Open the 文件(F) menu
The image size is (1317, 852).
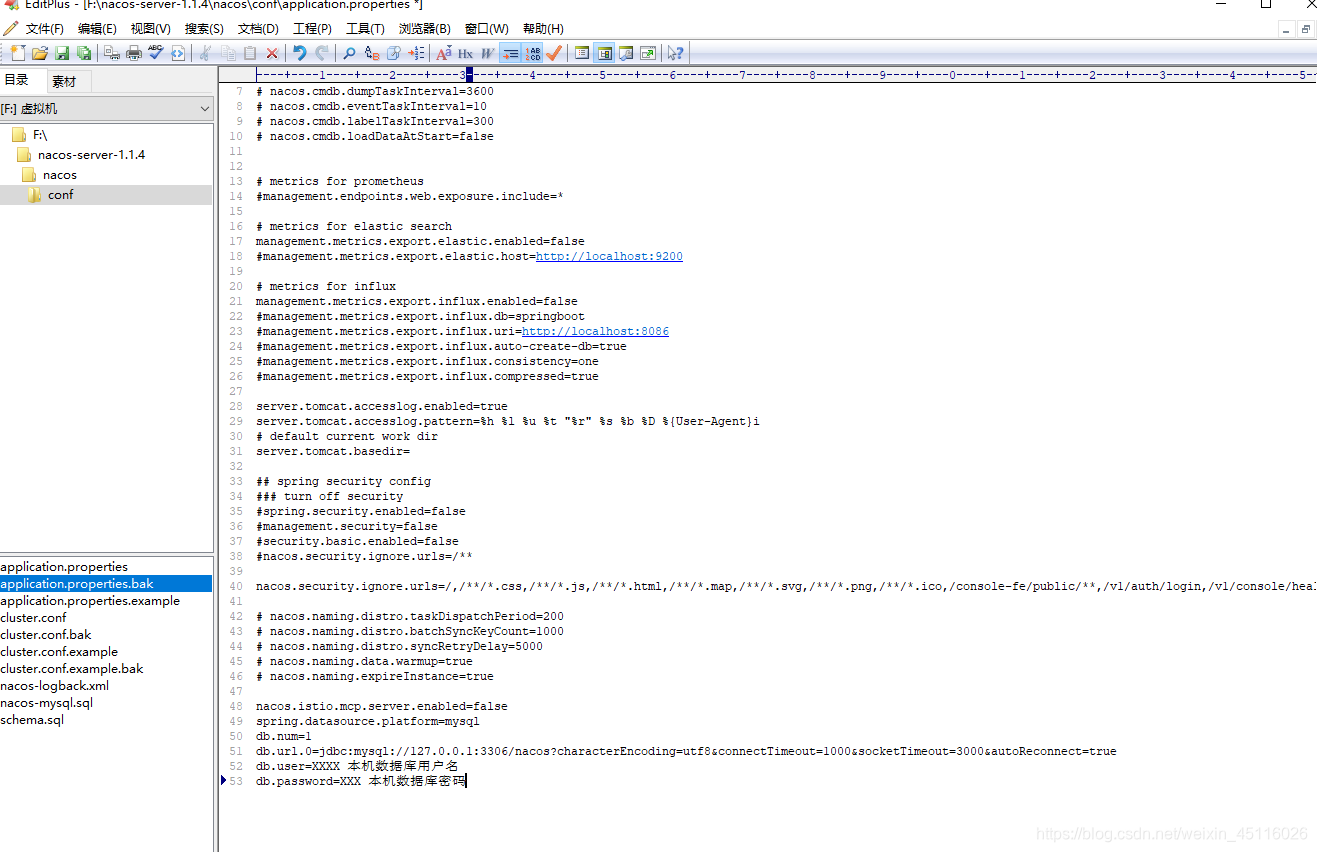pyautogui.click(x=44, y=29)
